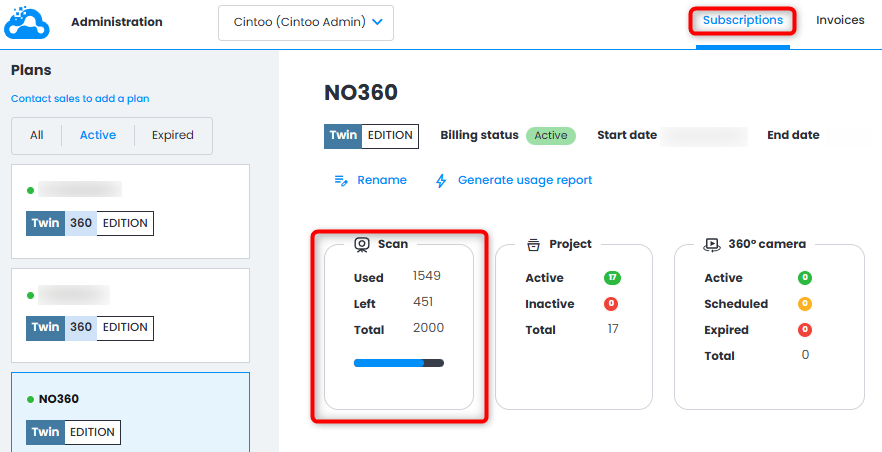Click the Plans sidebar heading
This screenshot has height=452, width=882.
pos(31,70)
